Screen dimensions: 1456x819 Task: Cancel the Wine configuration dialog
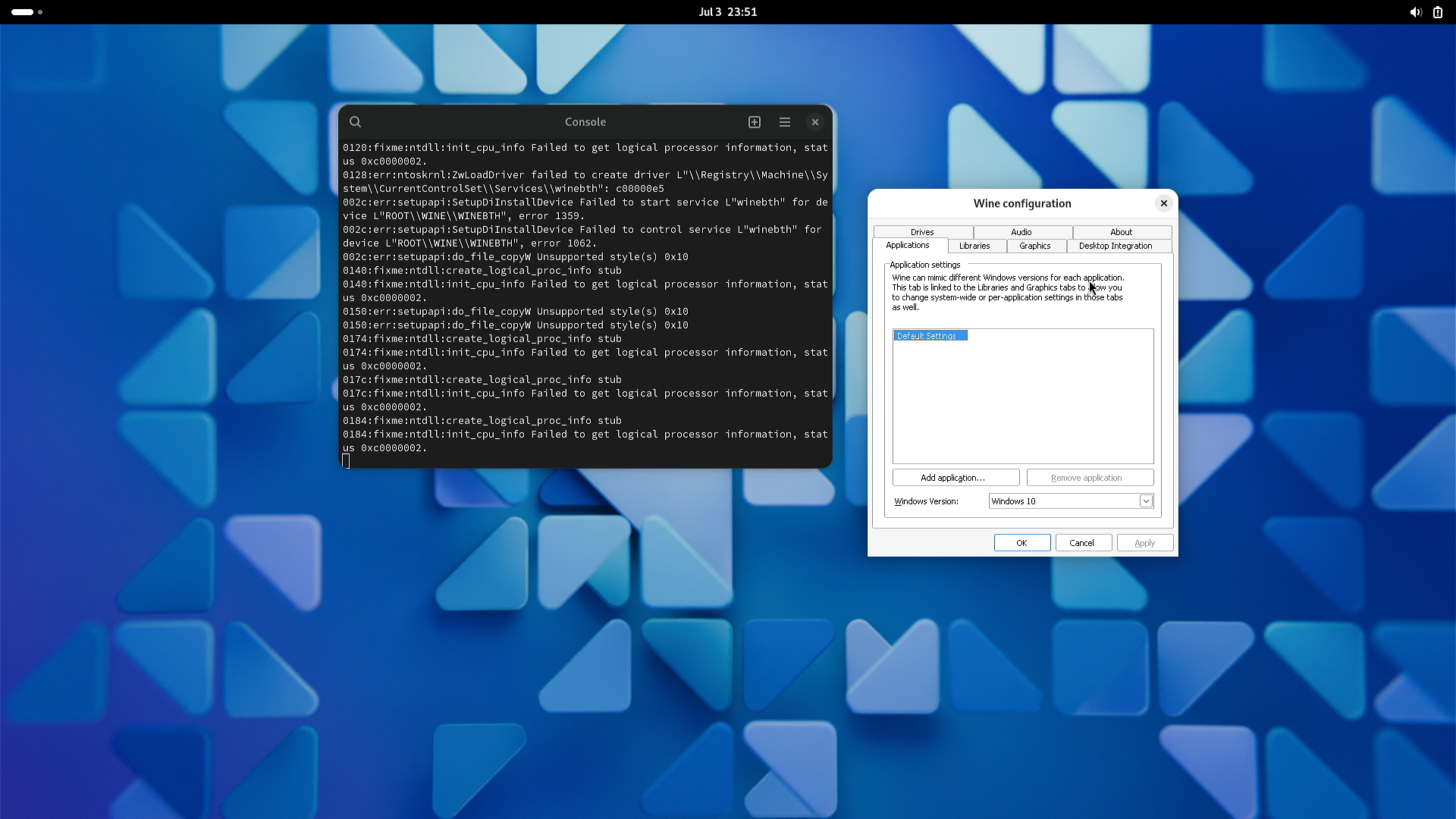point(1084,543)
